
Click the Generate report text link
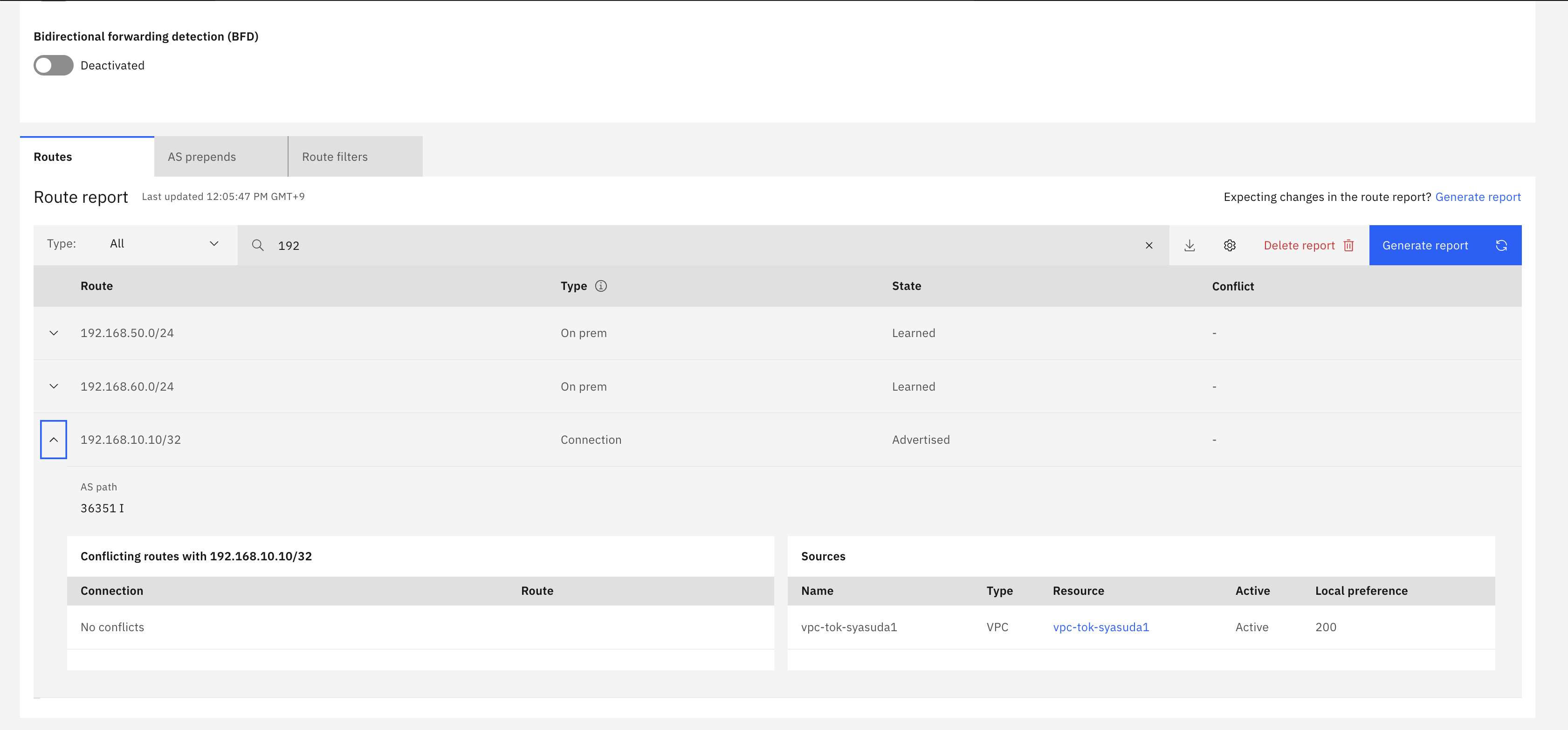(1477, 197)
